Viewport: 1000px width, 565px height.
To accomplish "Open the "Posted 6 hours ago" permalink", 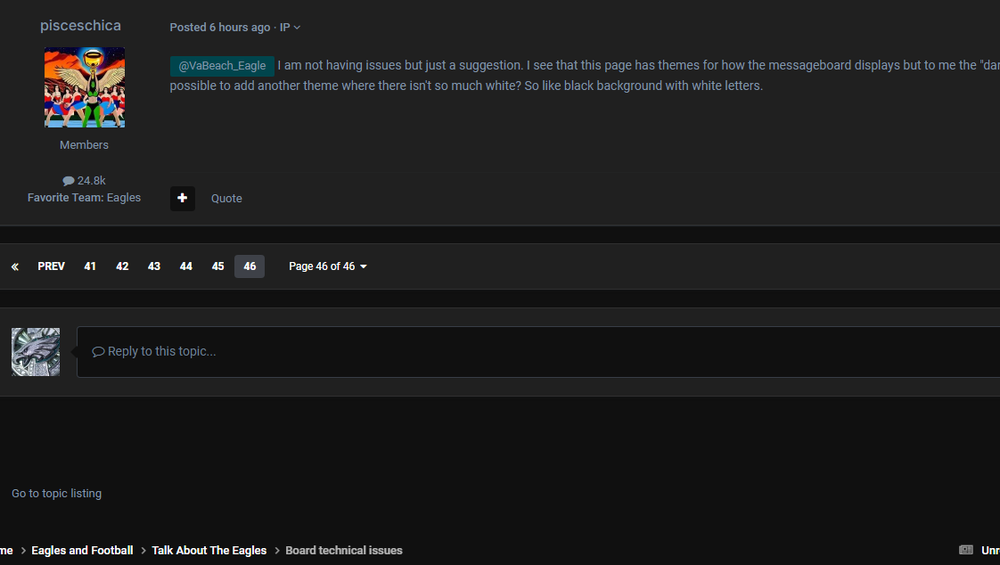I will tap(220, 27).
